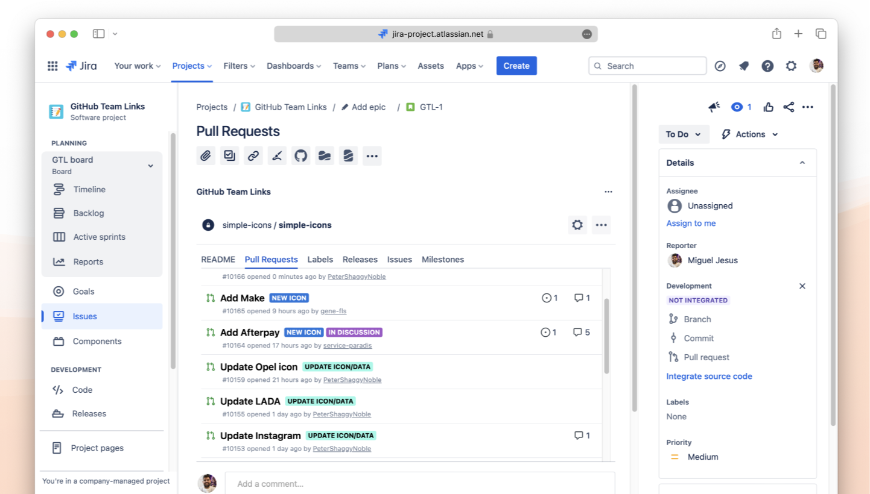This screenshot has height=494, width=870.
Task: Open the GitHub Team Links breadcrumb
Action: point(291,107)
